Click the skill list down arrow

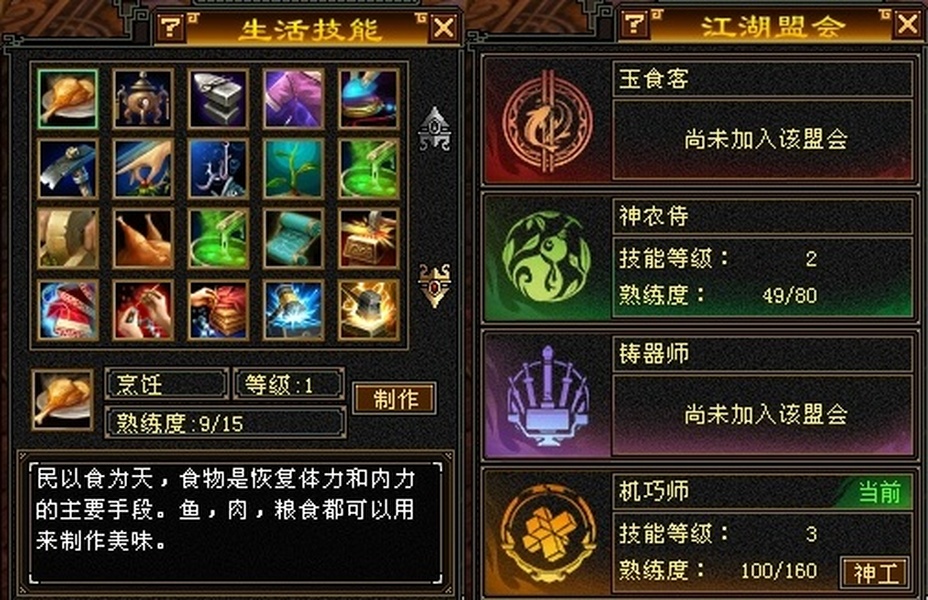click(x=435, y=285)
